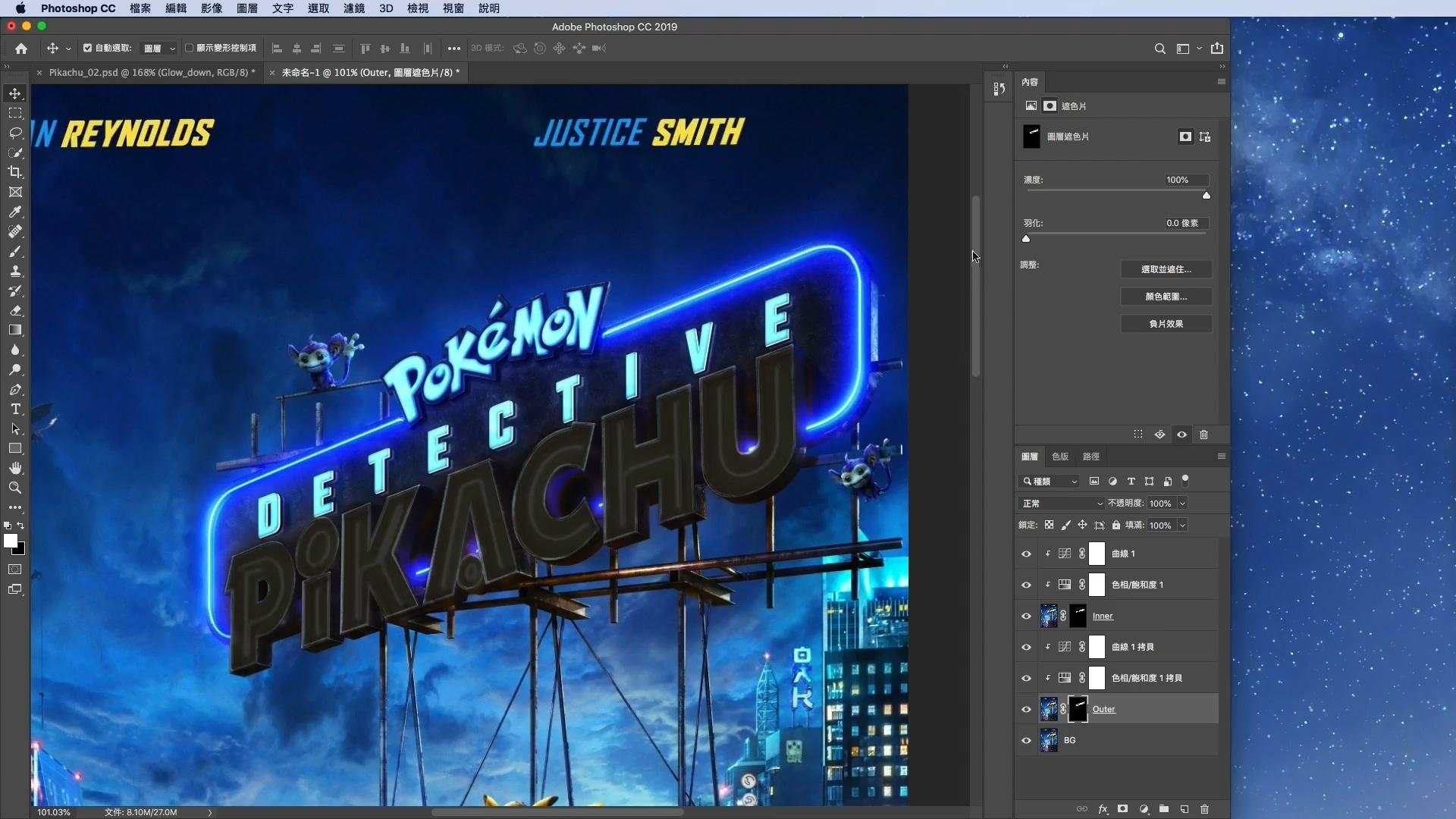The image size is (1456, 819).
Task: Open the search magnifier in options bar
Action: coord(1159,49)
